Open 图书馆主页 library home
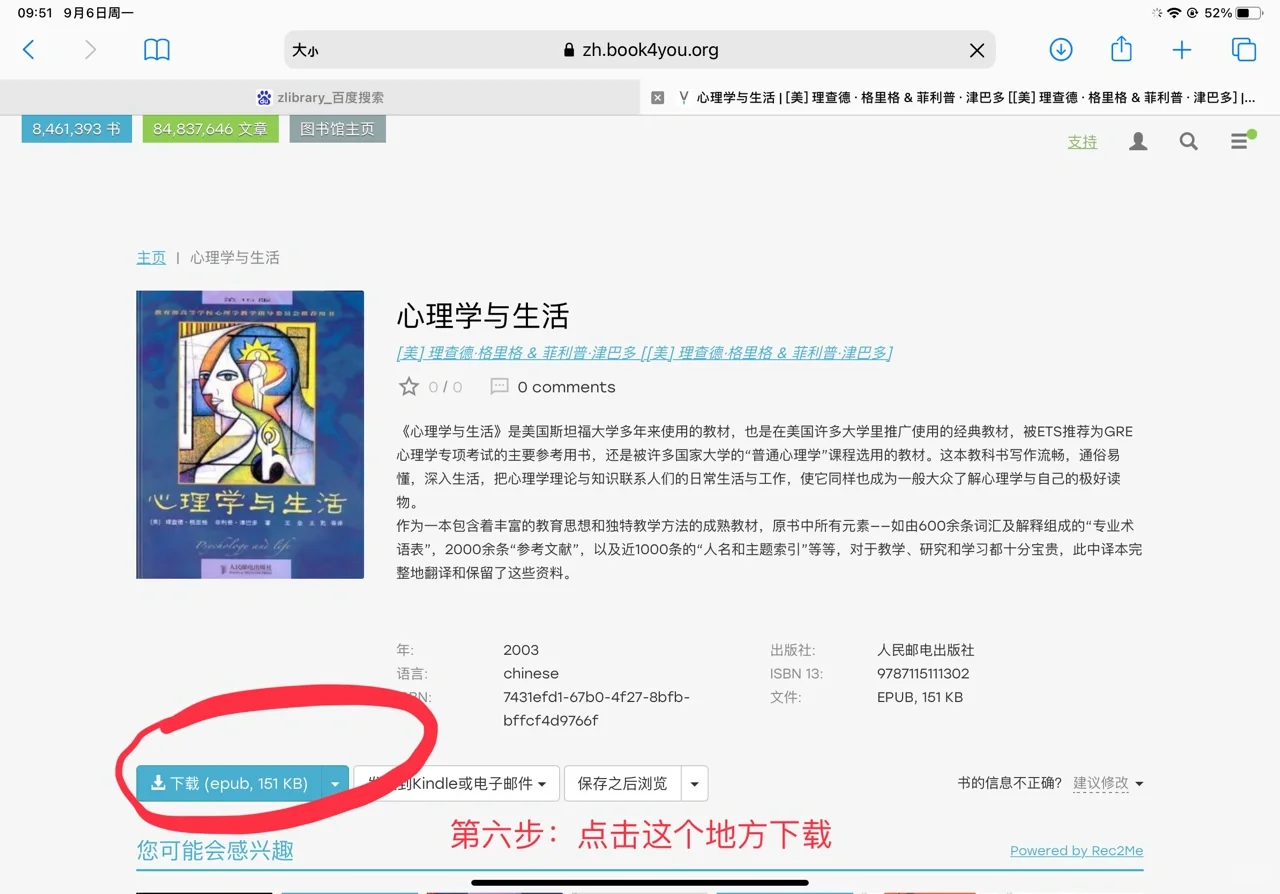The width and height of the screenshot is (1280, 894). coord(337,129)
